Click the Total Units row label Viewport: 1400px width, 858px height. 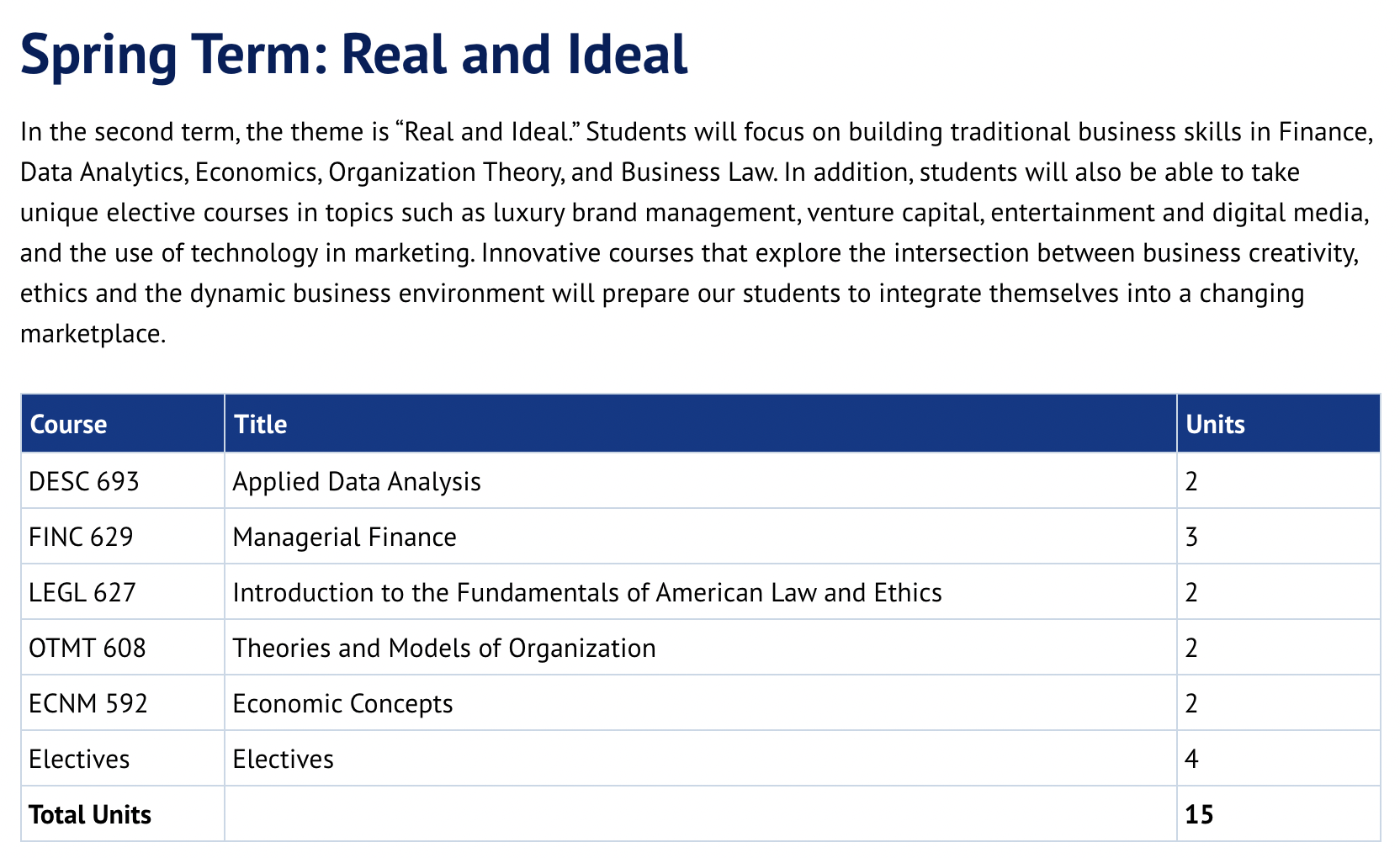90,814
